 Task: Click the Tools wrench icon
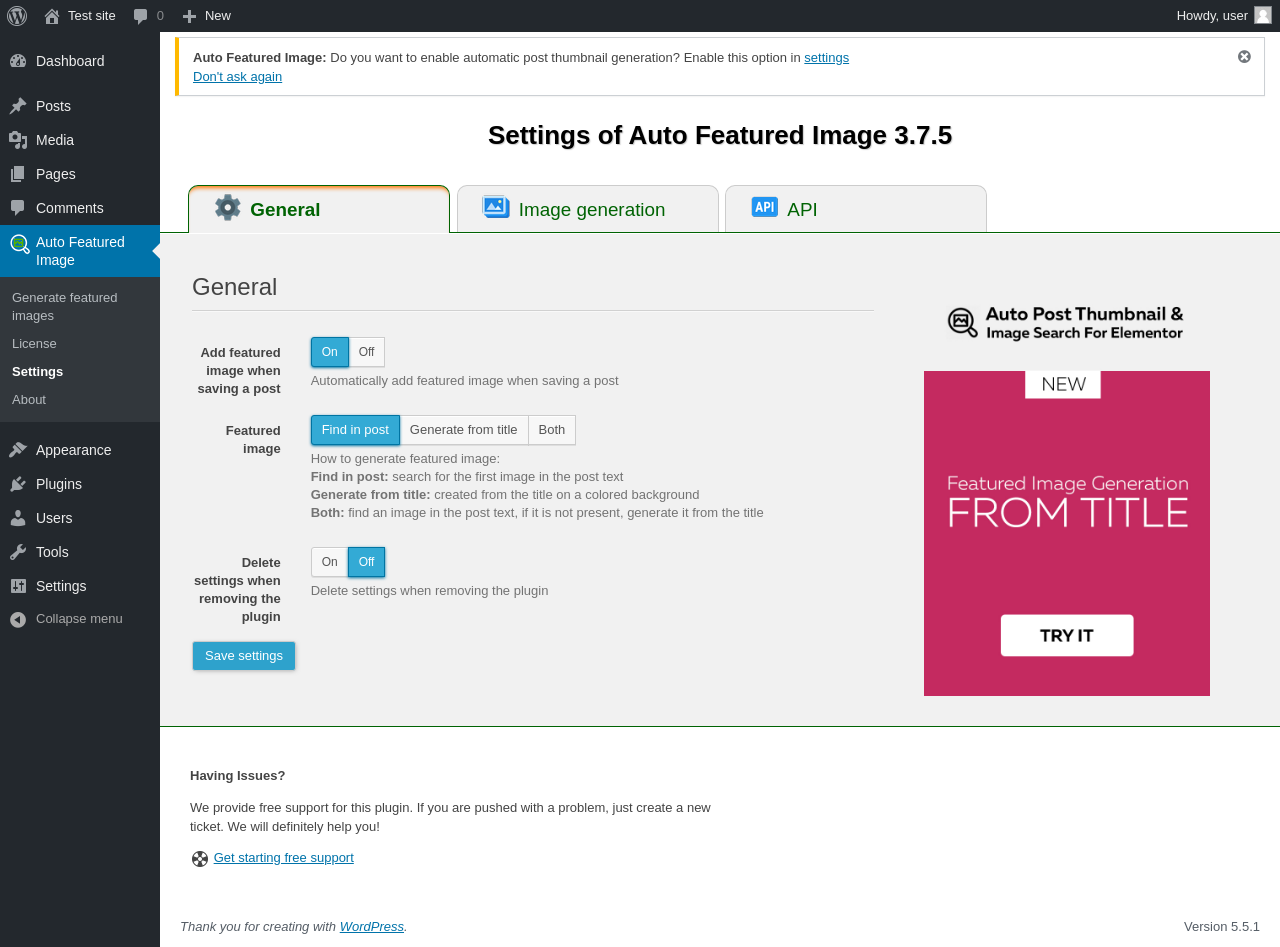[x=18, y=552]
